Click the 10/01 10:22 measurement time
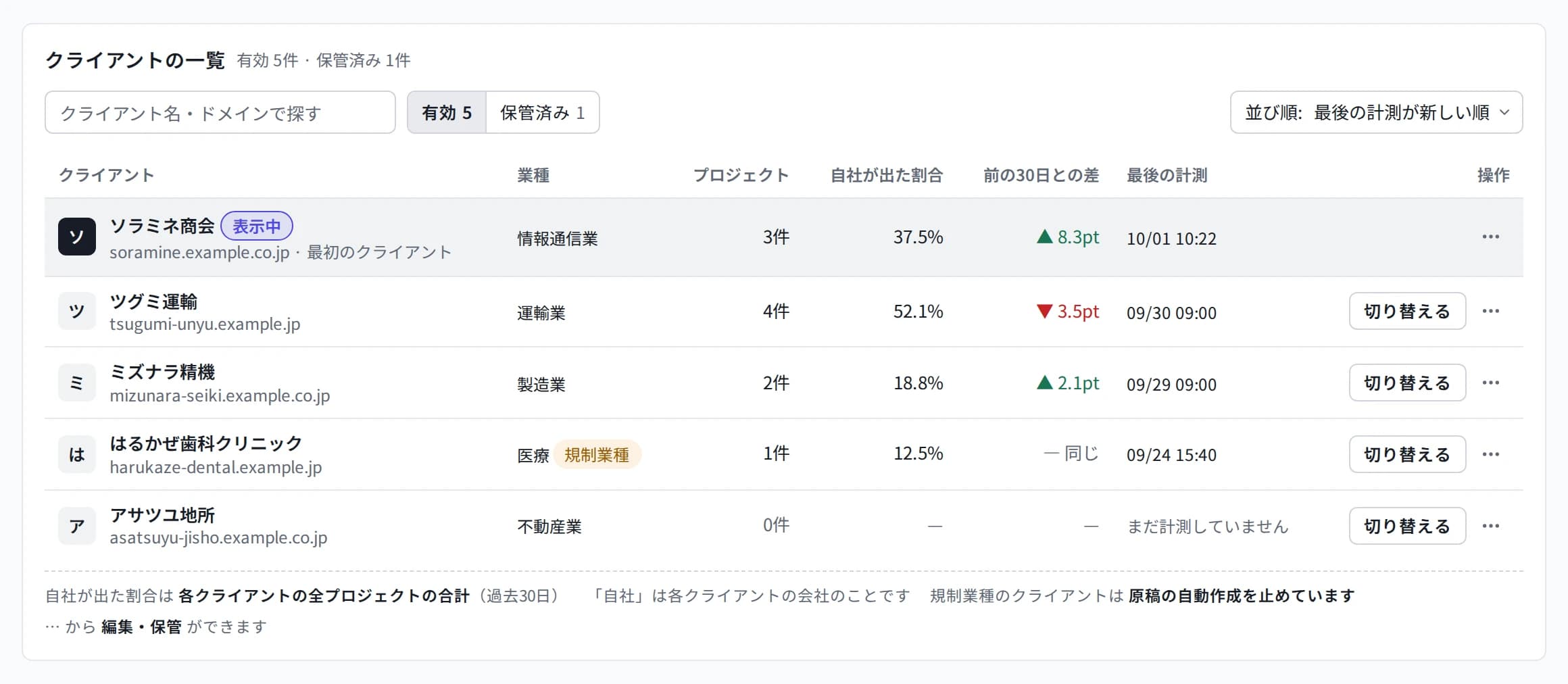The image size is (1568, 684). coord(1171,239)
